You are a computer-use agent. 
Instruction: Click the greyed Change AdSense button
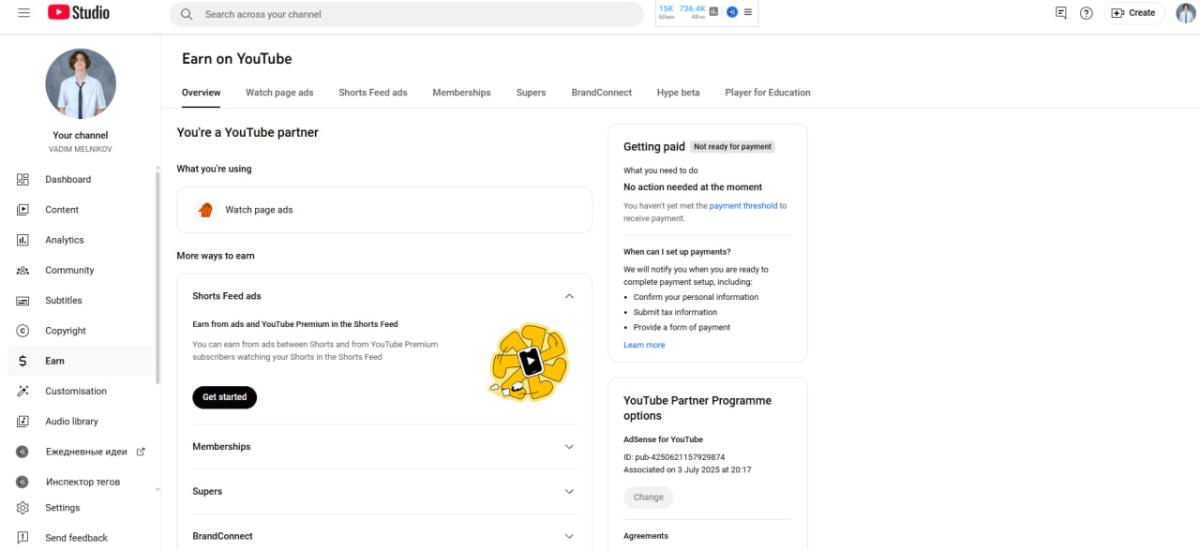648,497
